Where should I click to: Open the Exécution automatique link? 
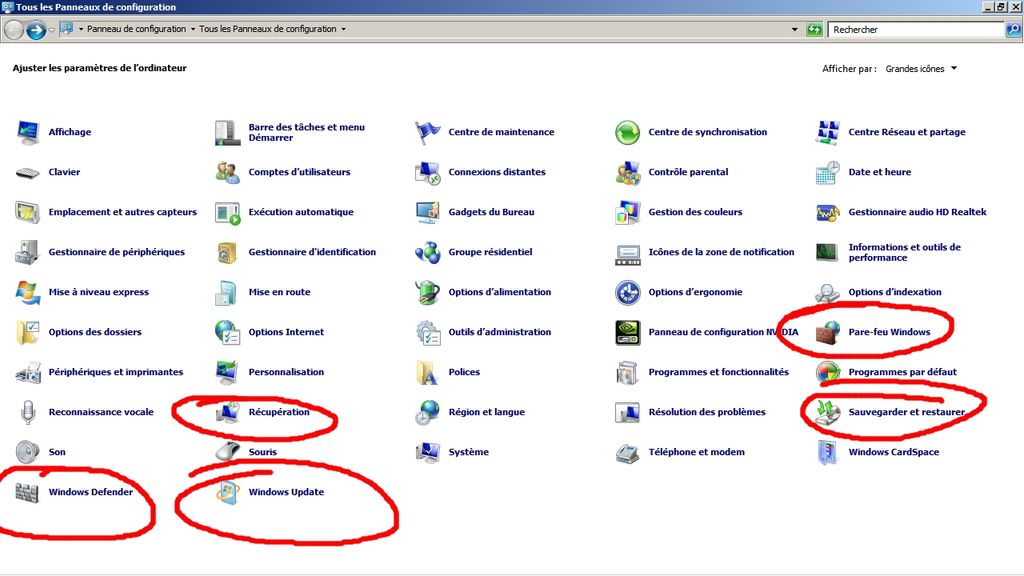300,212
